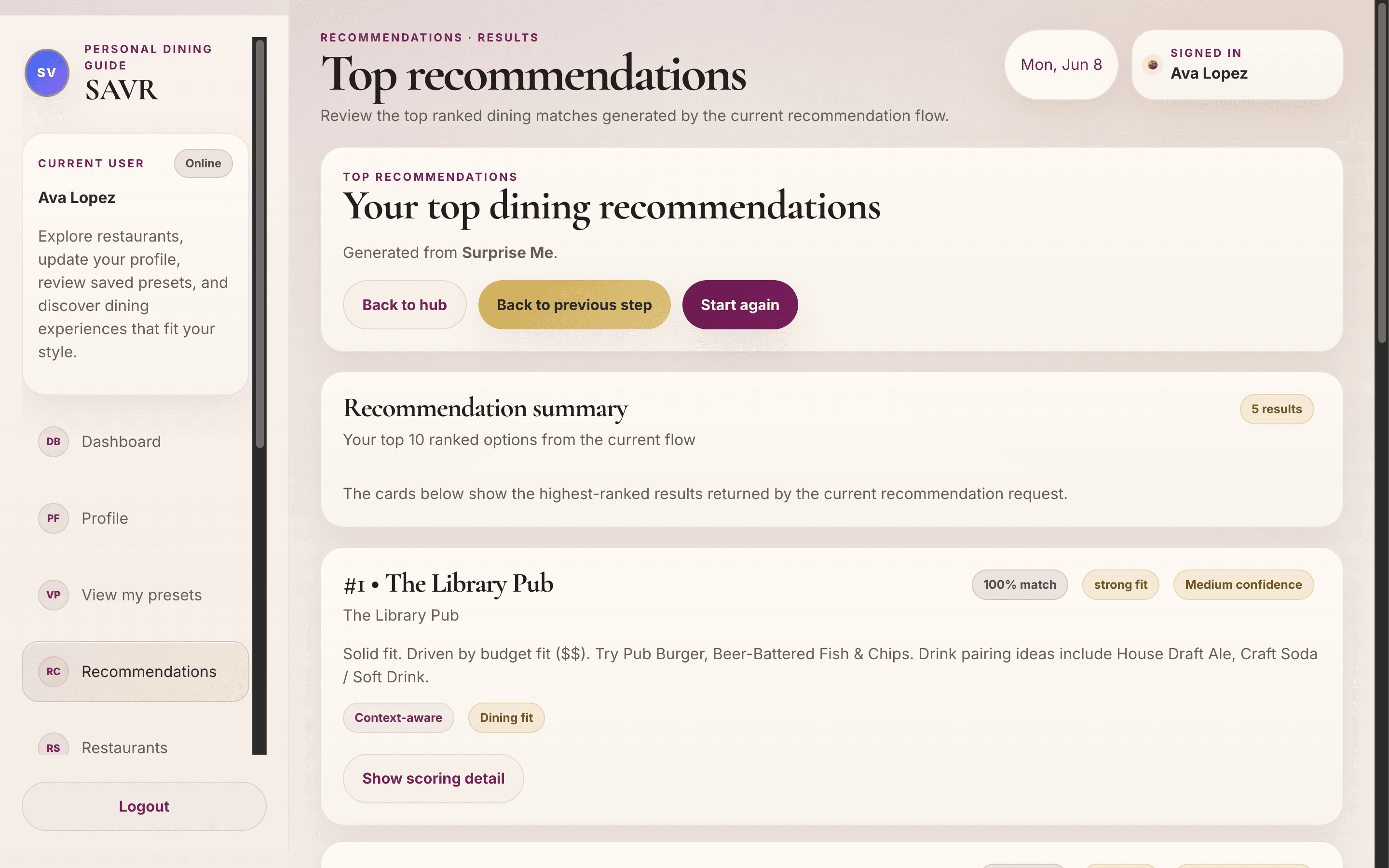
Task: Select the Recommendations nav item
Action: 136,672
